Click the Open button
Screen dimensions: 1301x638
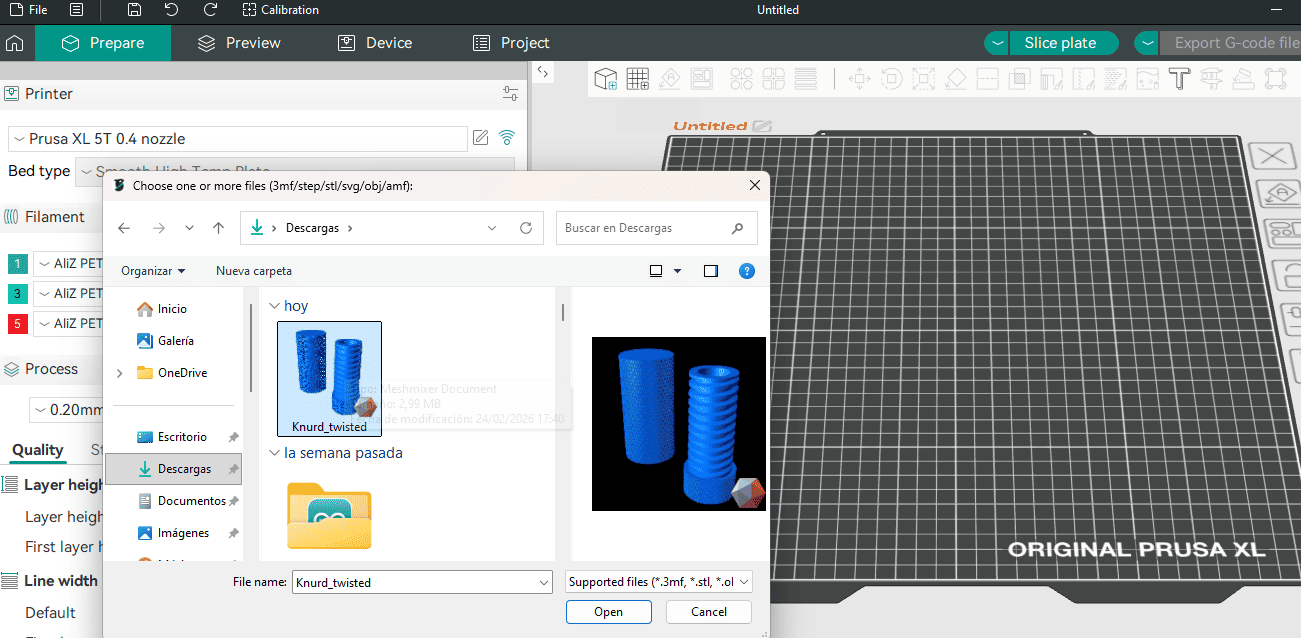point(608,612)
